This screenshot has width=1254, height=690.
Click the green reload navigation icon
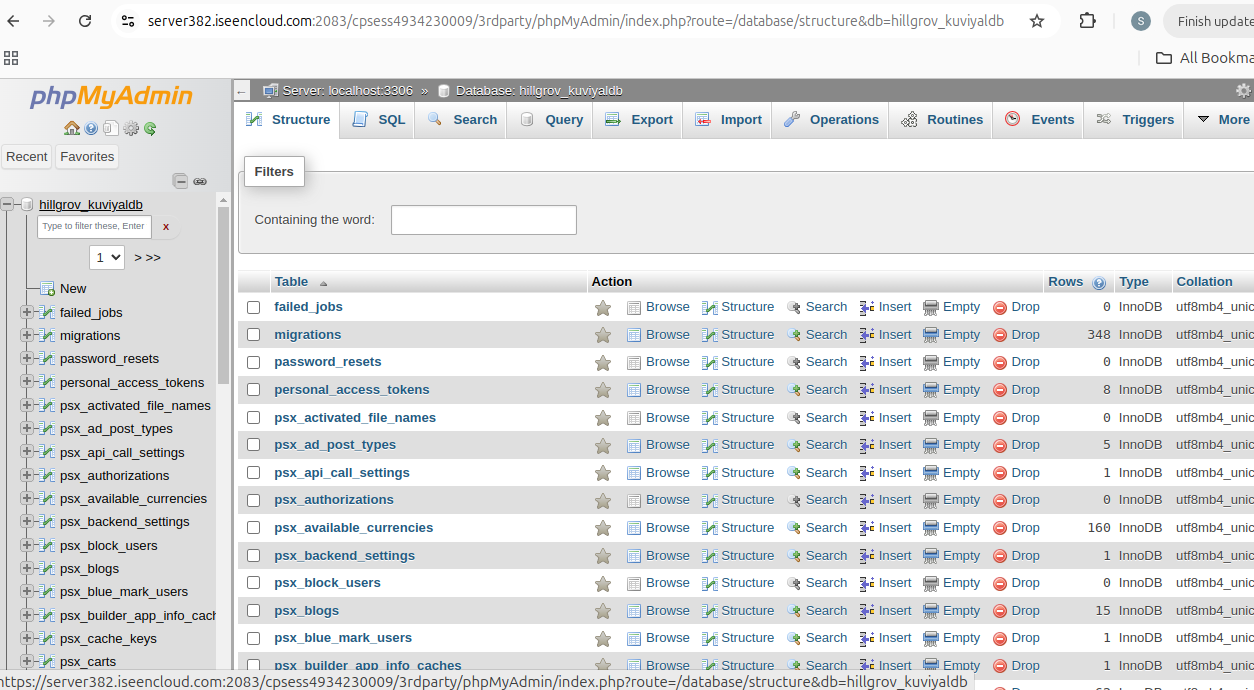(x=150, y=128)
